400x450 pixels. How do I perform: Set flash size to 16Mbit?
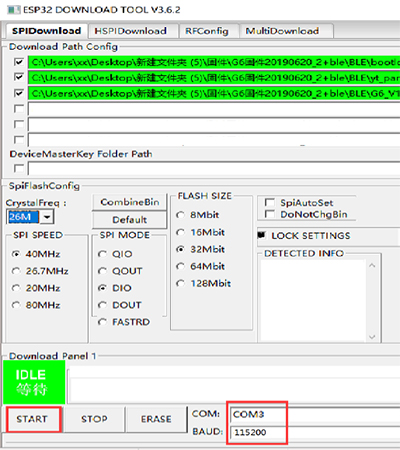[200, 232]
